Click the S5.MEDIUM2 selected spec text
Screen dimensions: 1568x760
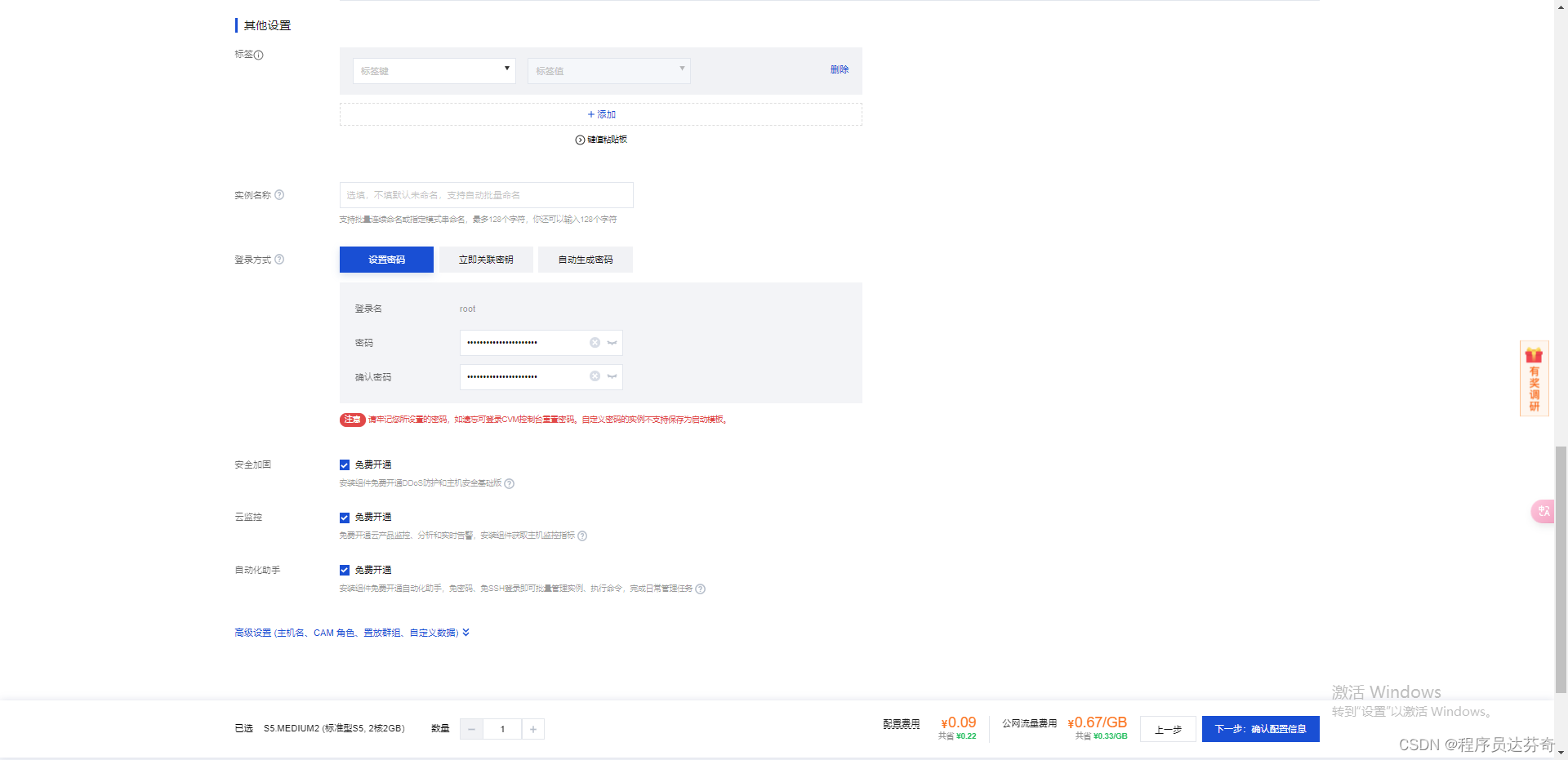(x=334, y=728)
